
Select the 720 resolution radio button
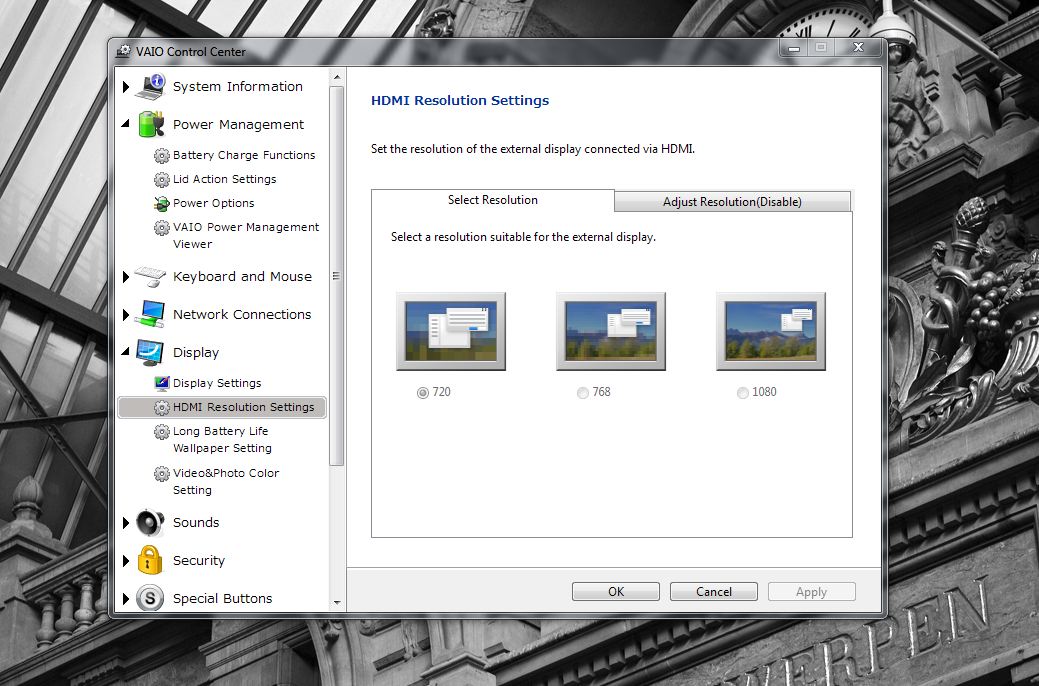[x=423, y=392]
